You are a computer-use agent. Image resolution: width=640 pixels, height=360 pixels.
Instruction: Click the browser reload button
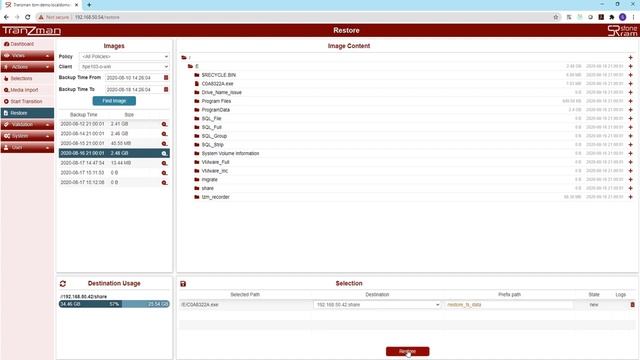[x=27, y=17]
